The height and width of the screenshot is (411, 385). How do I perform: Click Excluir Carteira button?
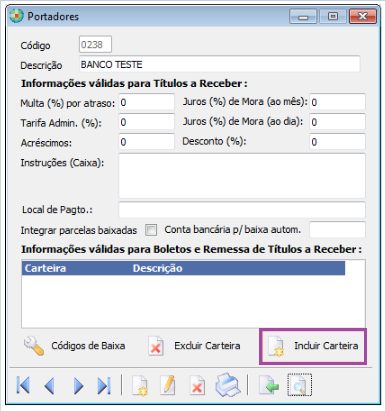pyautogui.click(x=195, y=346)
